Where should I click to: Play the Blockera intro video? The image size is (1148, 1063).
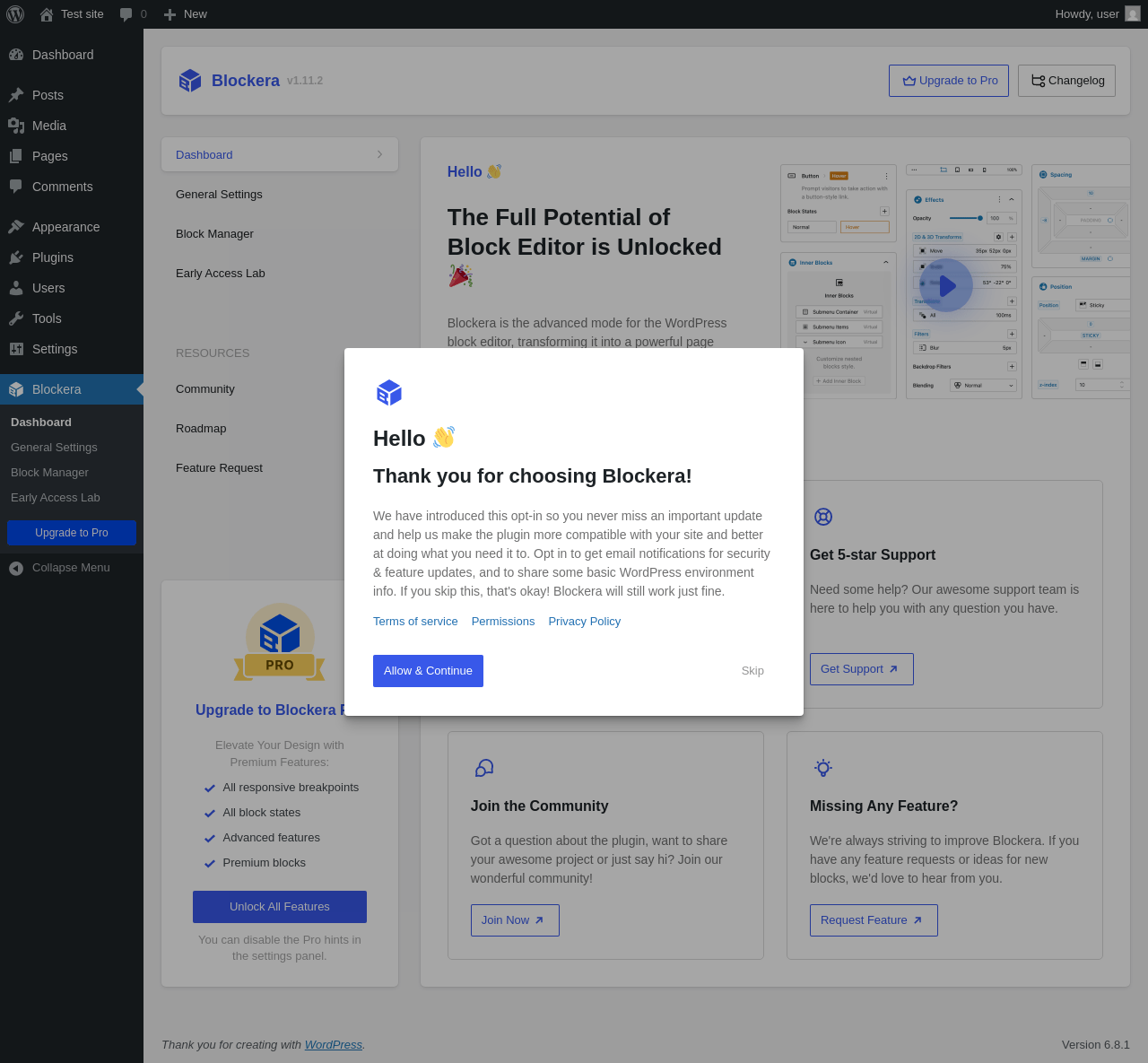tap(947, 285)
